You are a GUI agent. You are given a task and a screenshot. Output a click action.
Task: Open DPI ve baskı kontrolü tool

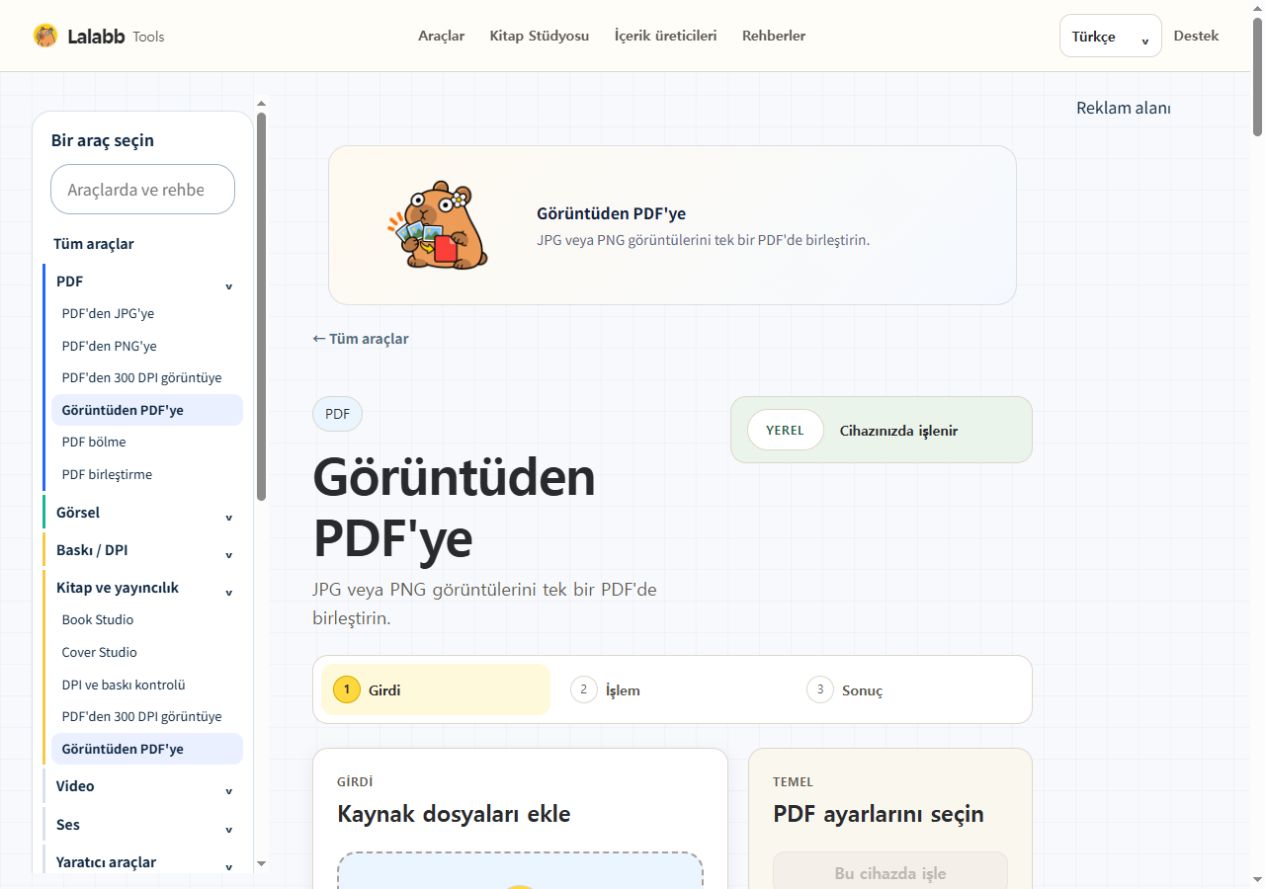pyautogui.click(x=124, y=685)
